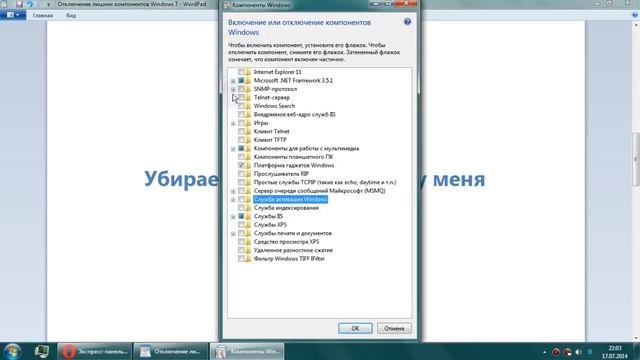Open the Вид ribbon tab in WordPad
Viewport: 640px width, 360px height.
tap(71, 16)
